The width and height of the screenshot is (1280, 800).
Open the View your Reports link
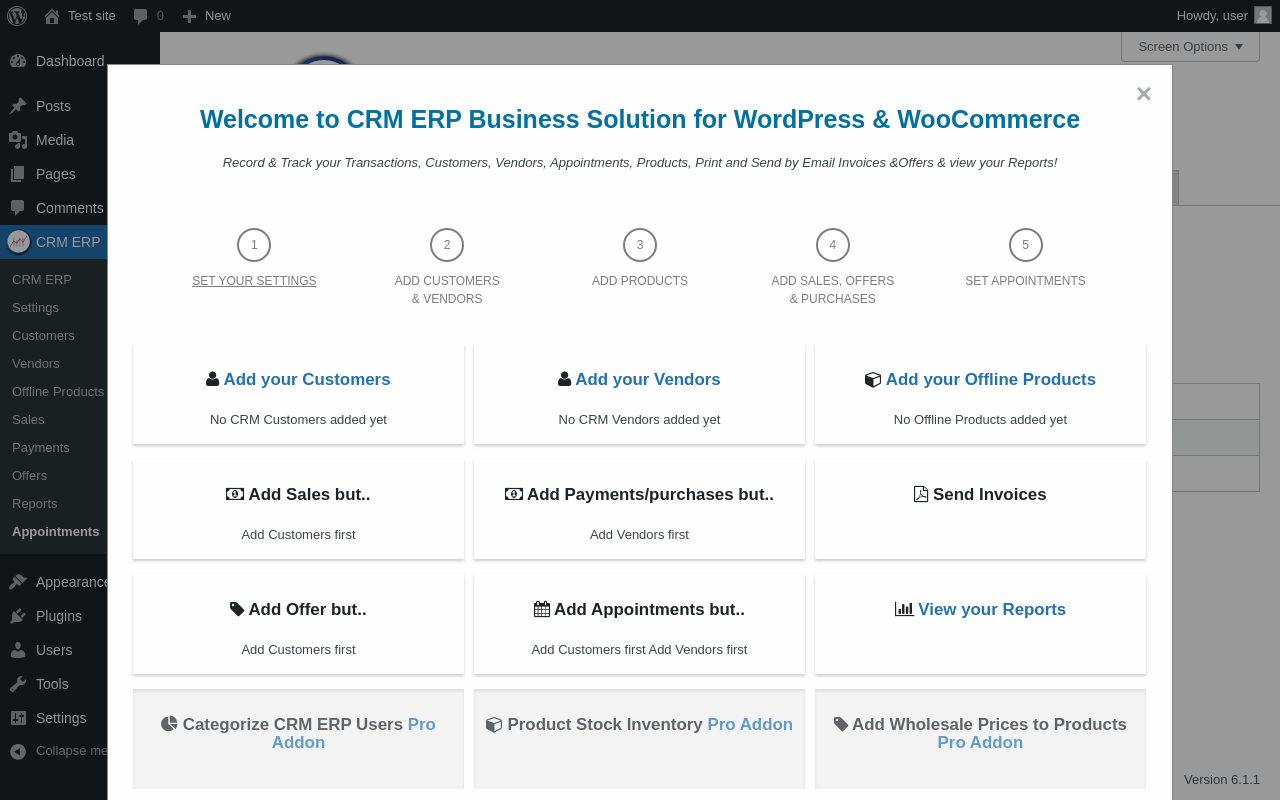(x=991, y=610)
